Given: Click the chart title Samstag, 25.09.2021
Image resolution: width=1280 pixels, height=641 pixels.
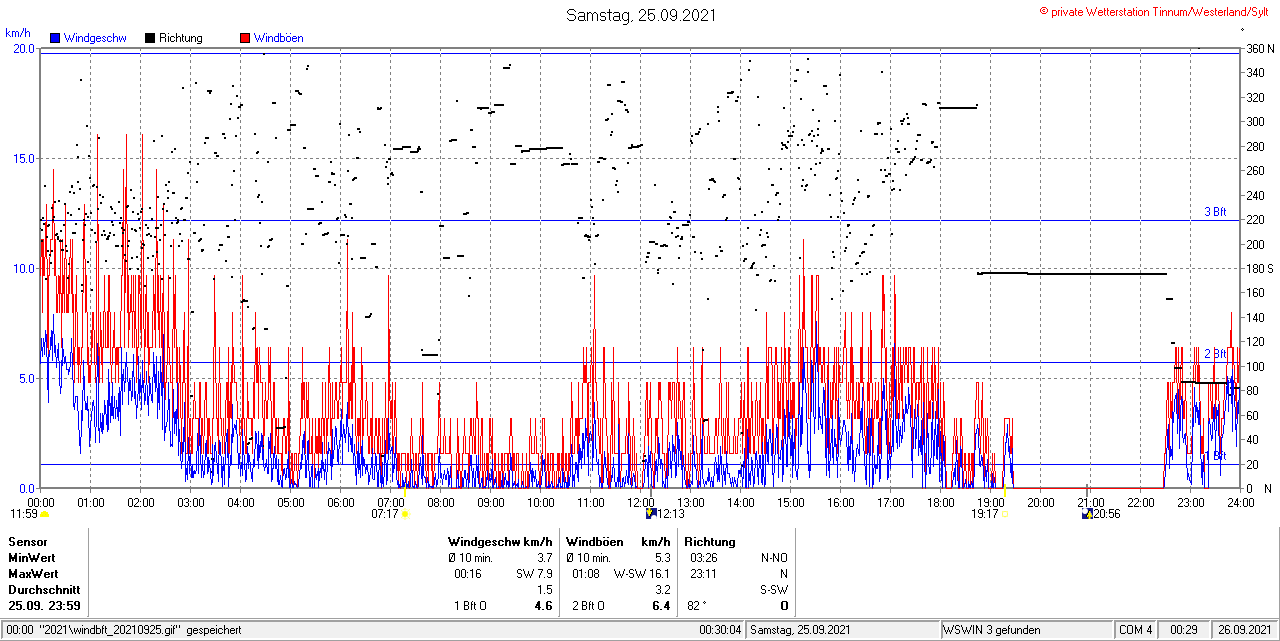Looking at the screenshot, I should click(641, 15).
